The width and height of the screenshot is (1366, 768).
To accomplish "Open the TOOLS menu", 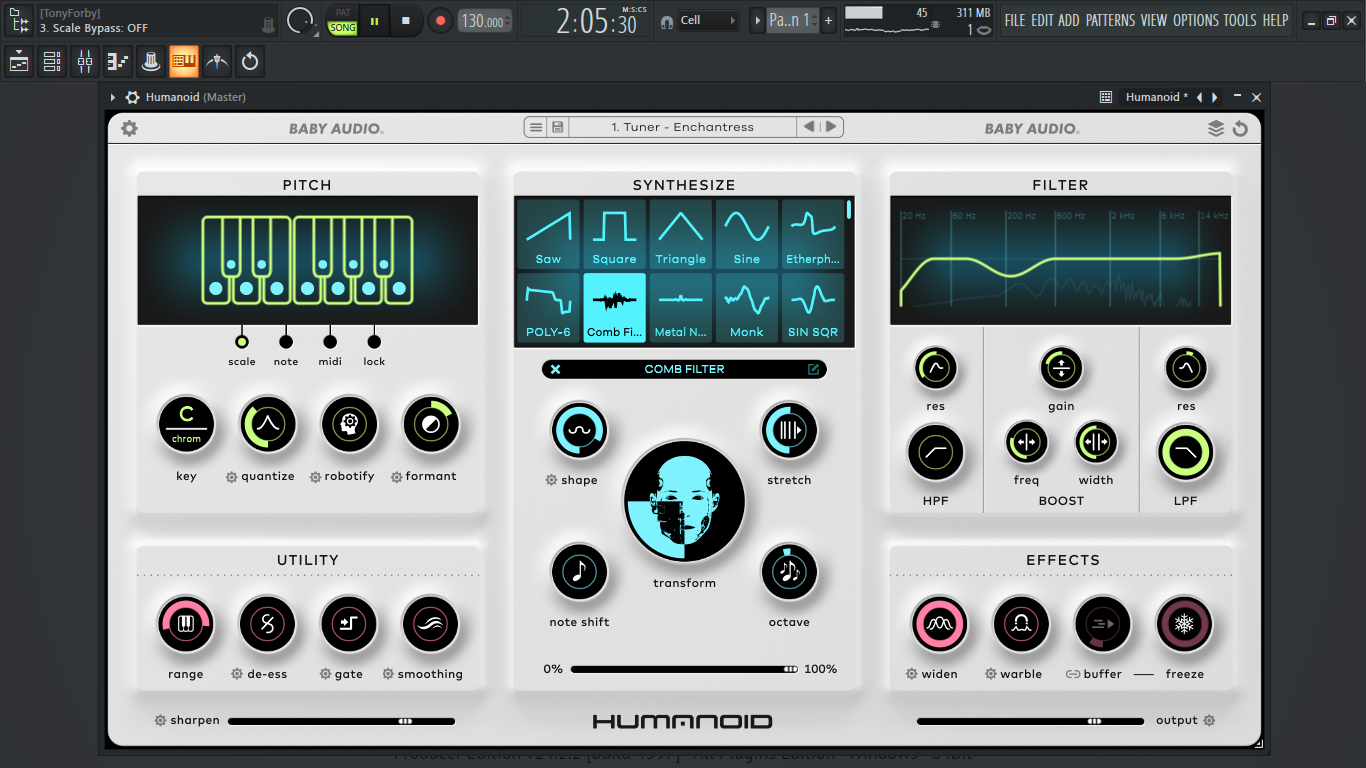I will [1240, 20].
